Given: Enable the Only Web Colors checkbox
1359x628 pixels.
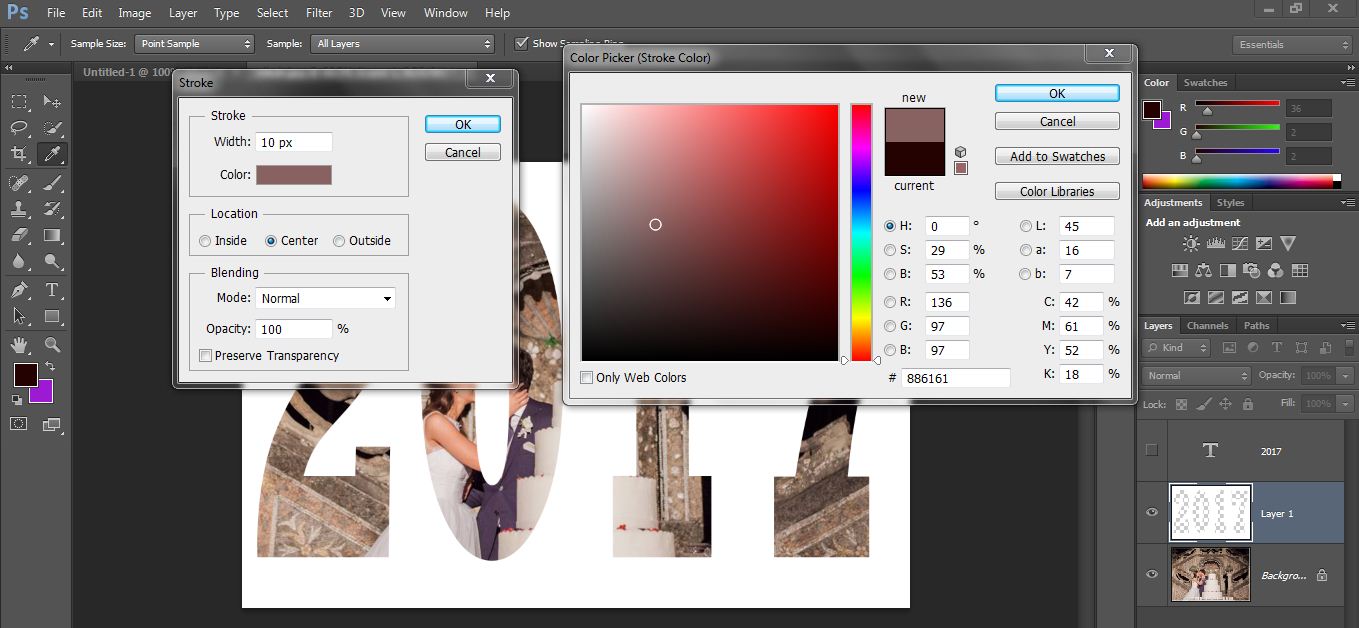Looking at the screenshot, I should click(x=587, y=377).
